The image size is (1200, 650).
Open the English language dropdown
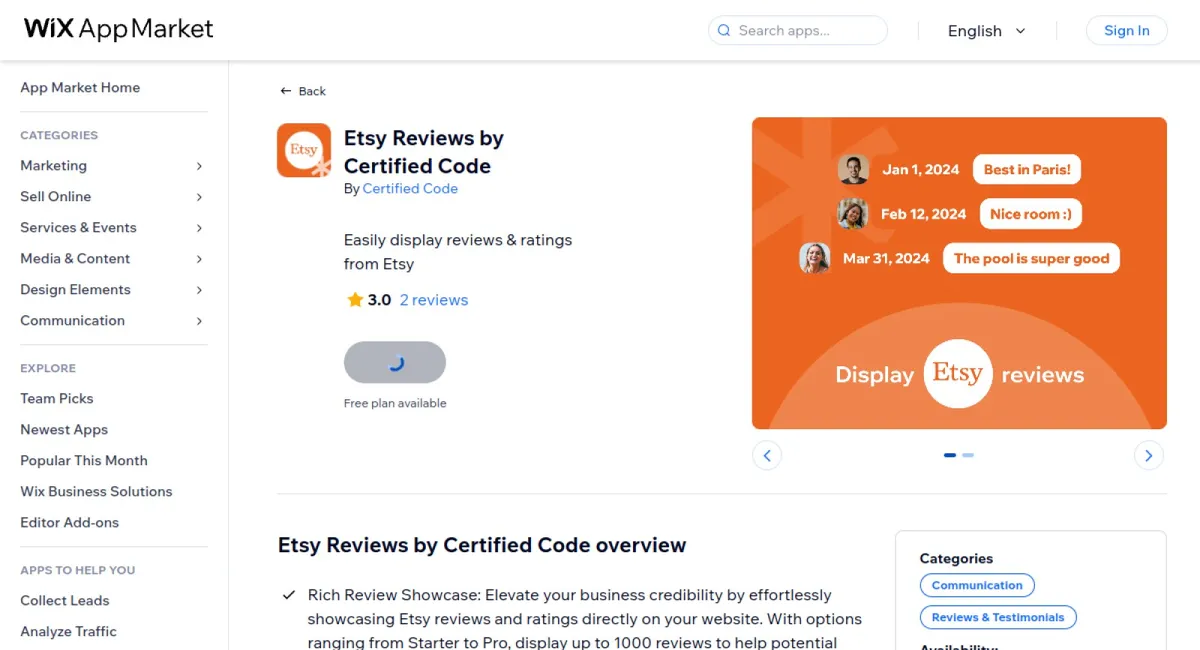click(x=987, y=31)
